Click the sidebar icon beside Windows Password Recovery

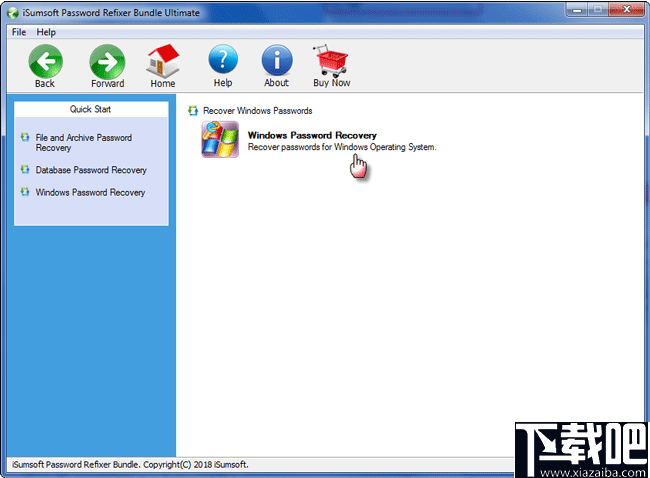coord(25,192)
